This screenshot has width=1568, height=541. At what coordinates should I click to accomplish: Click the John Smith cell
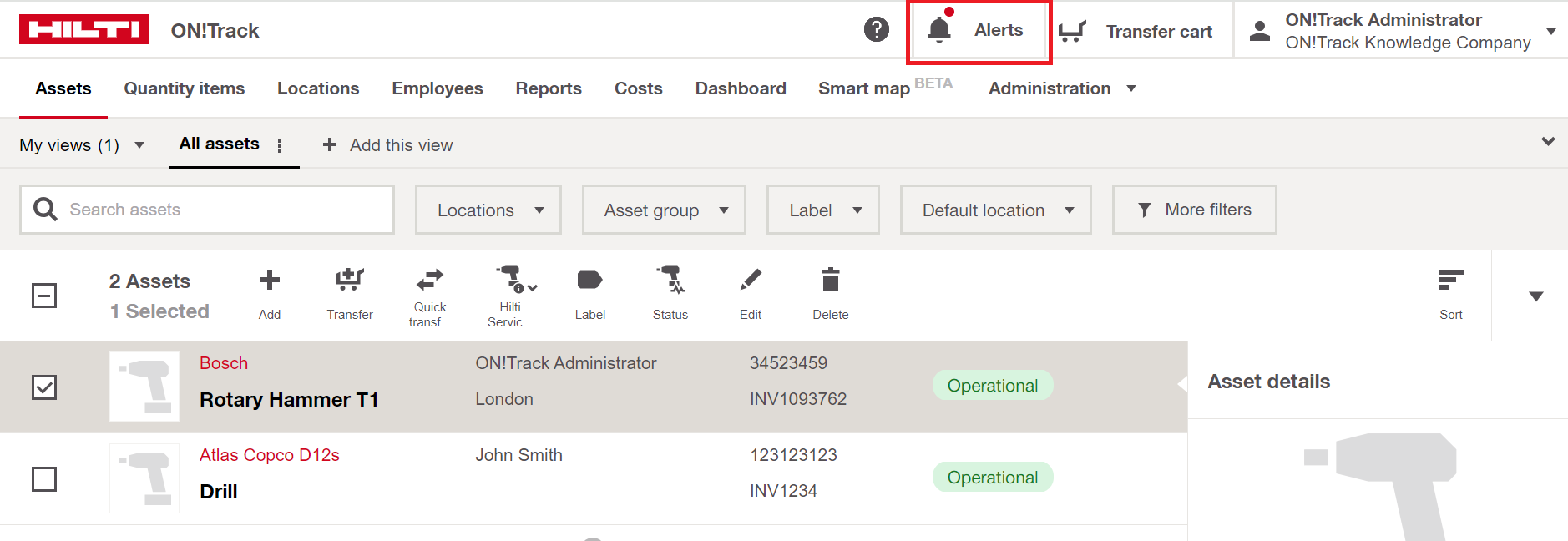click(519, 455)
